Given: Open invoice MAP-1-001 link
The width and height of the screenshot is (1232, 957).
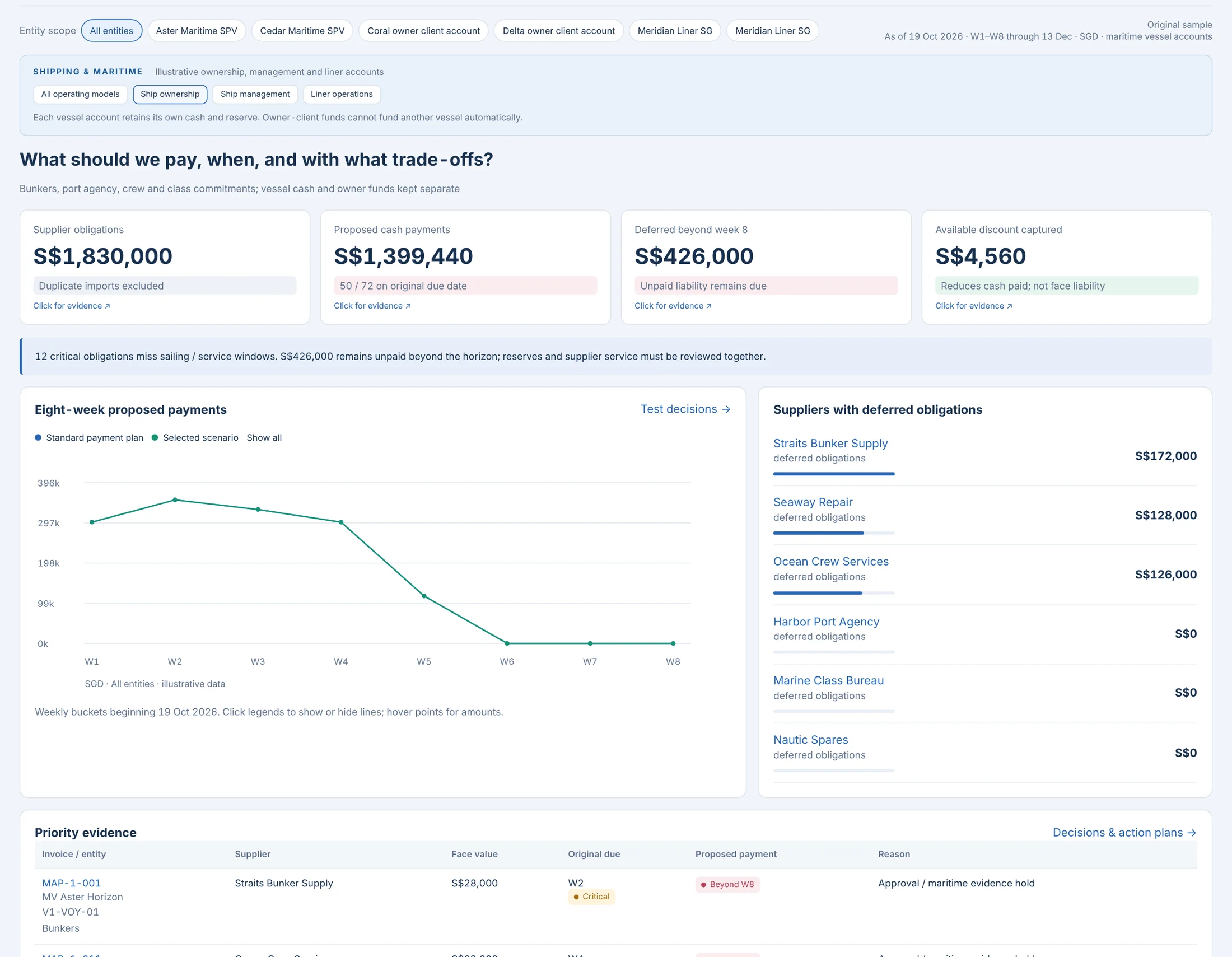Looking at the screenshot, I should tap(72, 883).
